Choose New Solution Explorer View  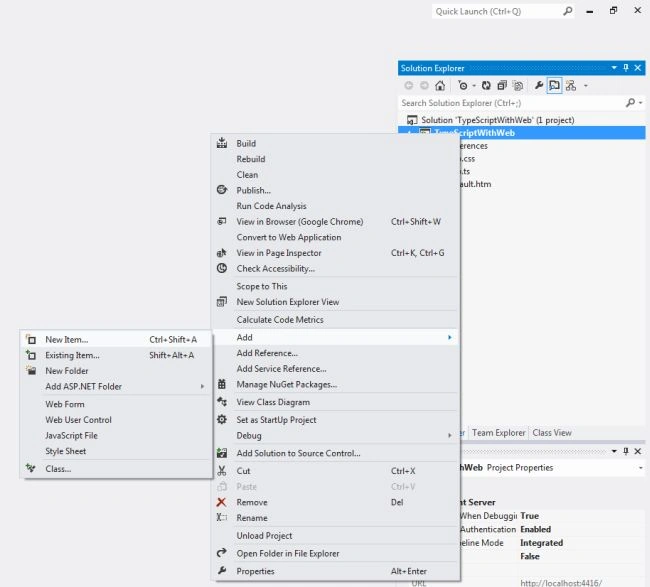tap(335, 302)
